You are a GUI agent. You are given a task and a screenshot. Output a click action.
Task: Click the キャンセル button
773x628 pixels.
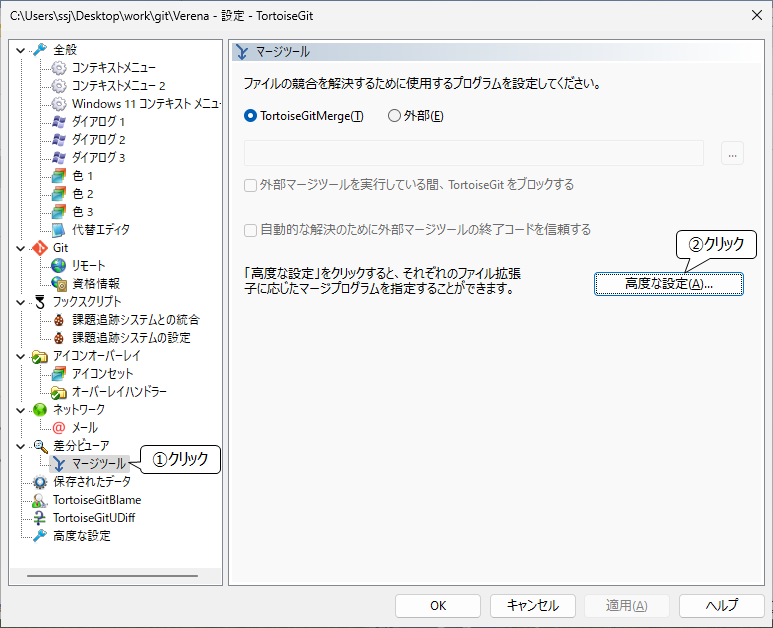[x=532, y=606]
